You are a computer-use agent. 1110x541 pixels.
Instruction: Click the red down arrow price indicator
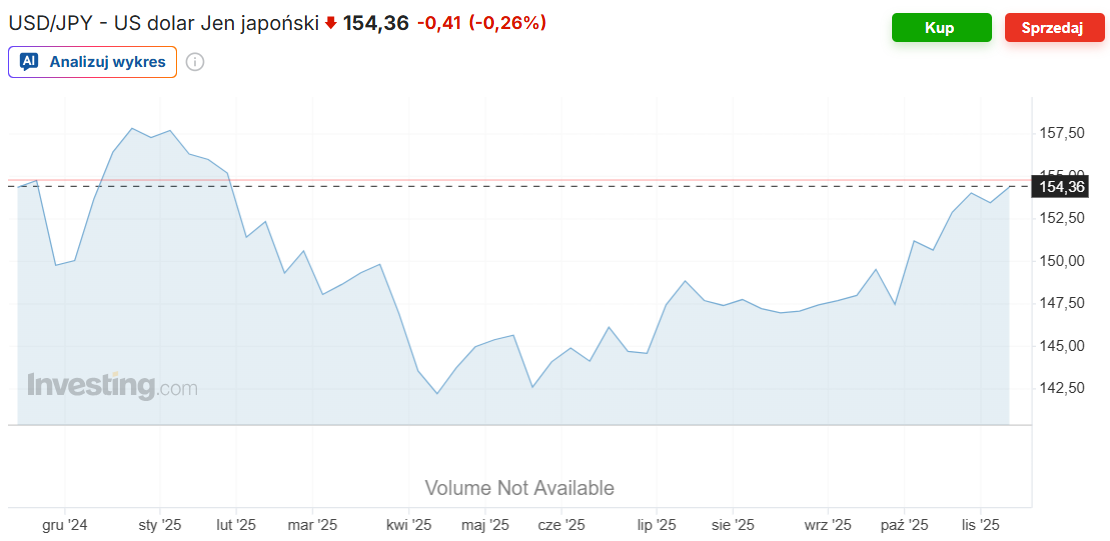pos(331,23)
